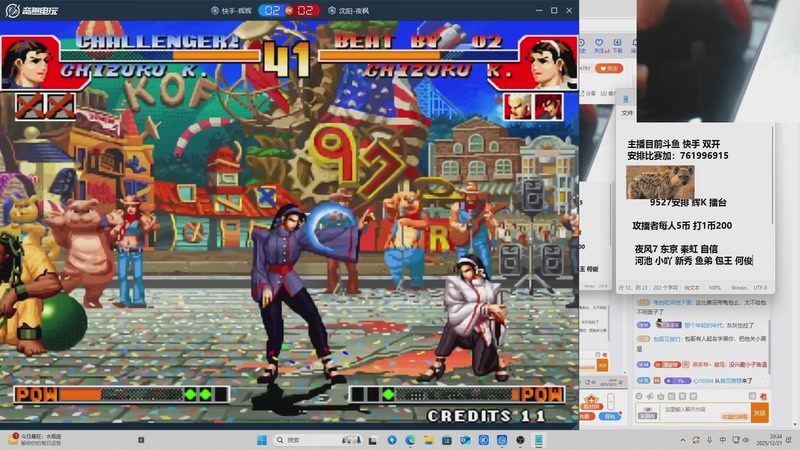Viewport: 800px width, 450px height.
Task: Open Outlook on the taskbar
Action: click(x=465, y=440)
